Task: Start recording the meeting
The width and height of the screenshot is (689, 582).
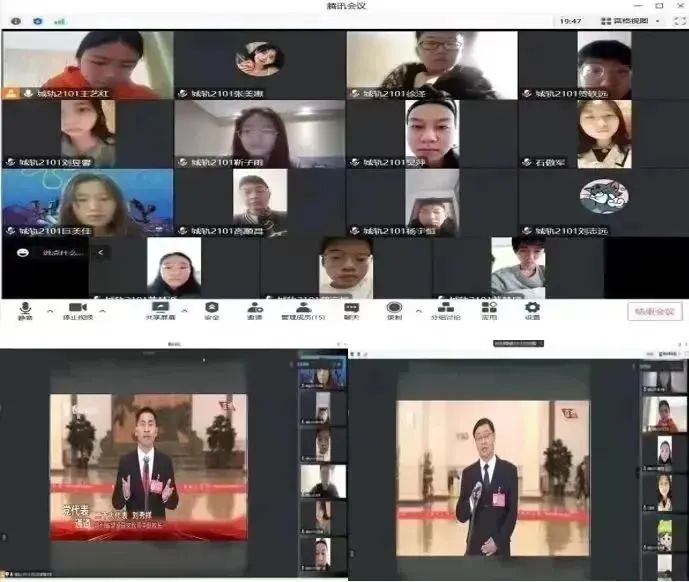Action: point(394,310)
